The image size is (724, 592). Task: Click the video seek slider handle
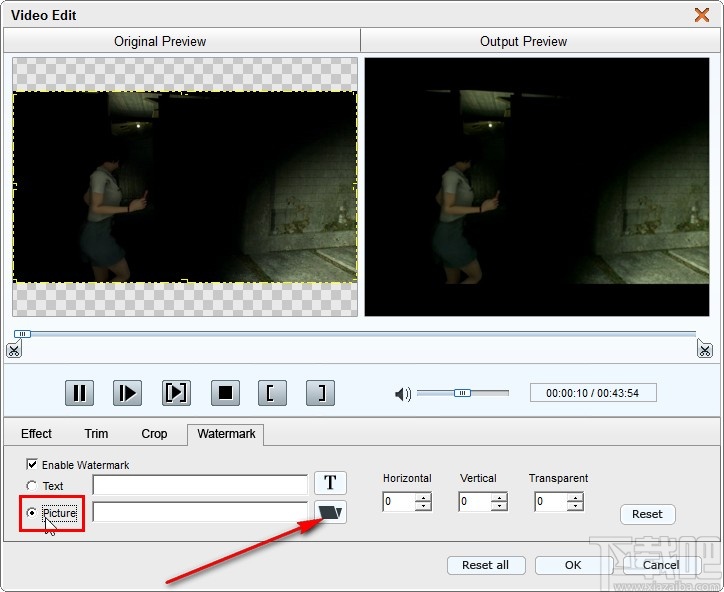pos(22,334)
